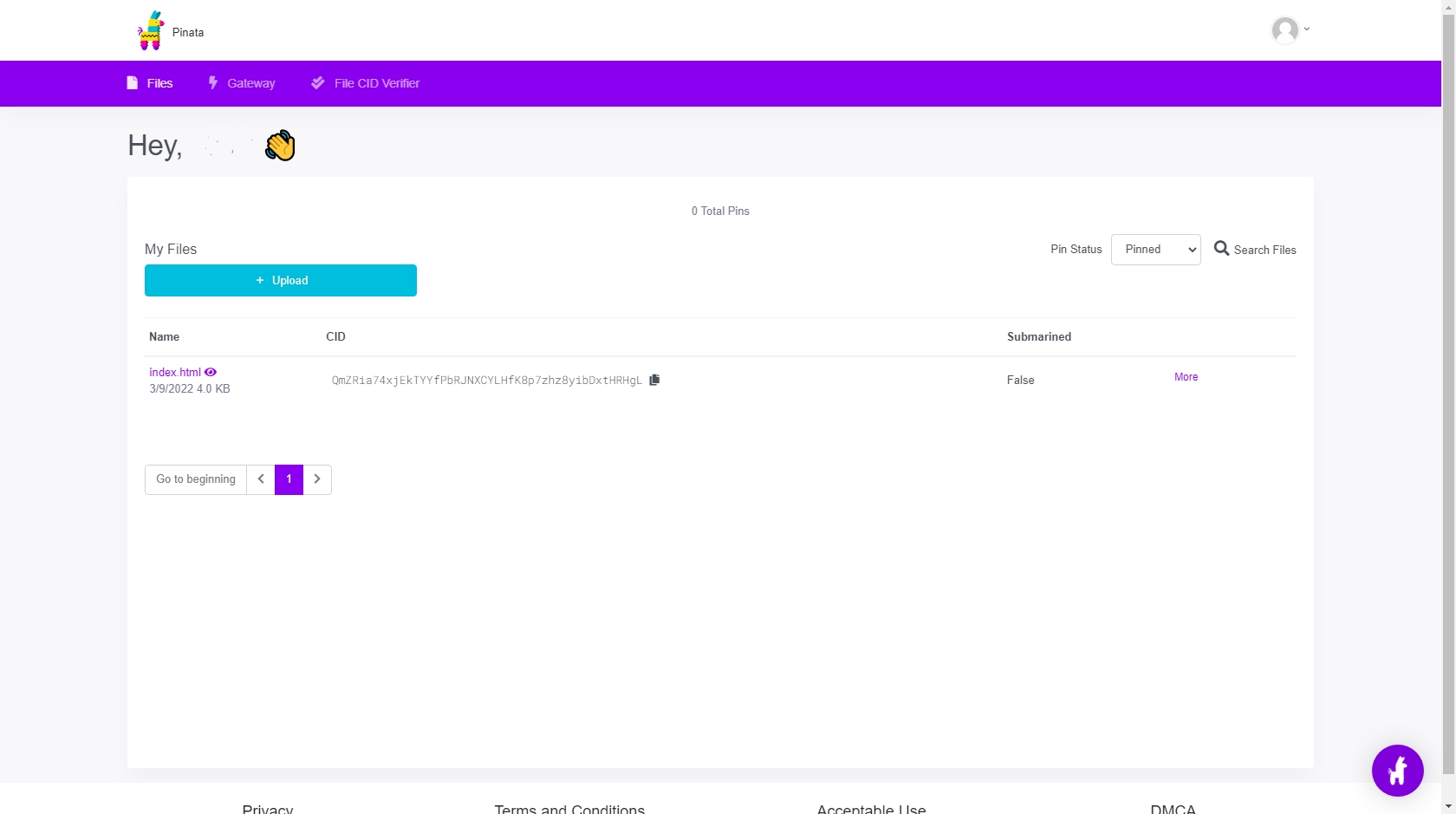Screen dimensions: 1456x814
Task: Open the purple llama chat widget
Action: (1397, 770)
